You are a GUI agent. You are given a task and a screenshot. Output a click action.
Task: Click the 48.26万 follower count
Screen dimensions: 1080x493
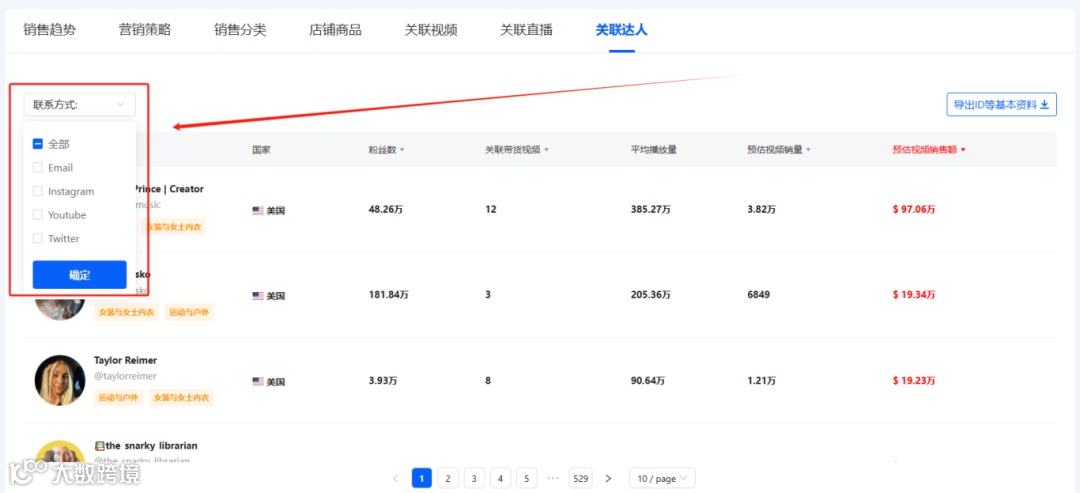(x=386, y=209)
